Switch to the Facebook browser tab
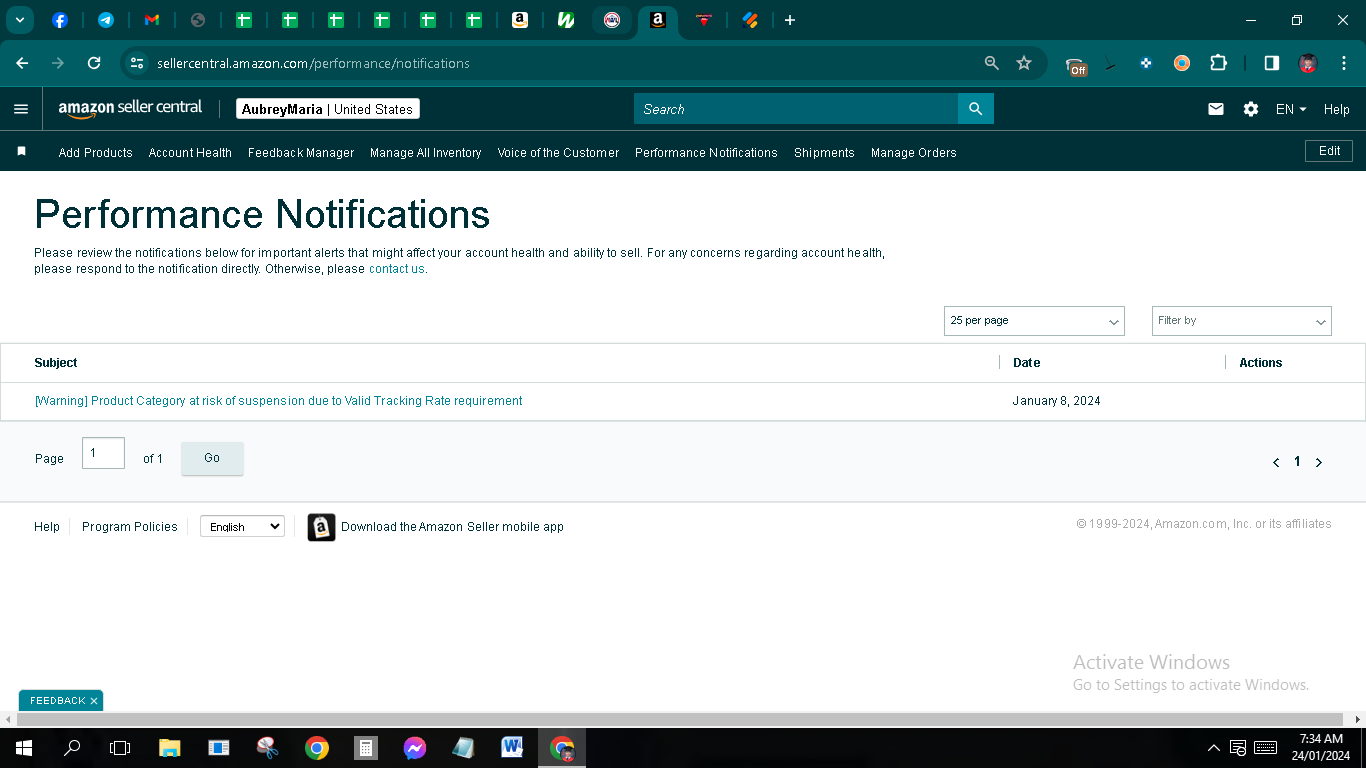Image resolution: width=1366 pixels, height=768 pixels. (x=59, y=20)
